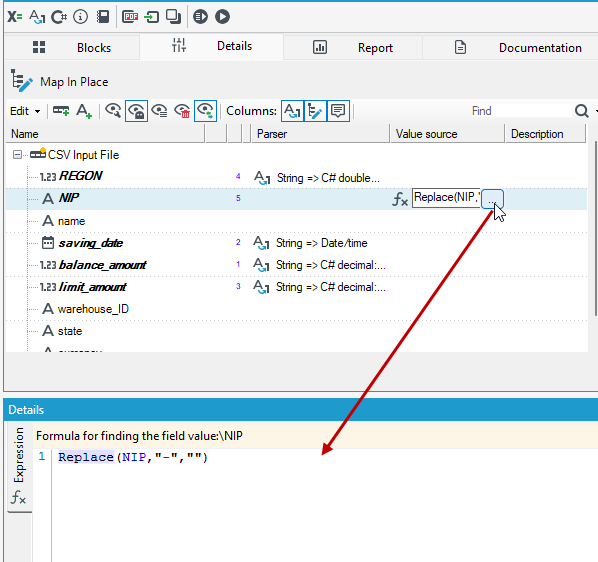Open the Edit dropdown menu
598x562 pixels.
pyautogui.click(x=25, y=111)
